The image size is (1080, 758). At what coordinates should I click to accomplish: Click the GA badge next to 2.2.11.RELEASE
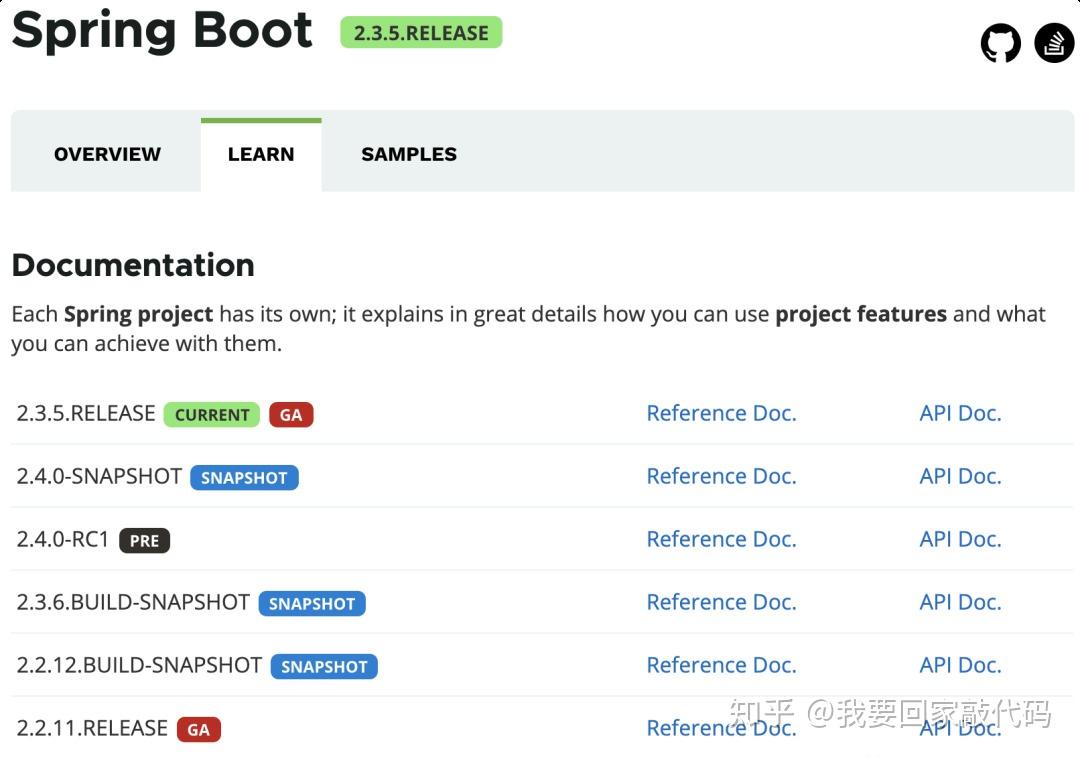point(198,730)
